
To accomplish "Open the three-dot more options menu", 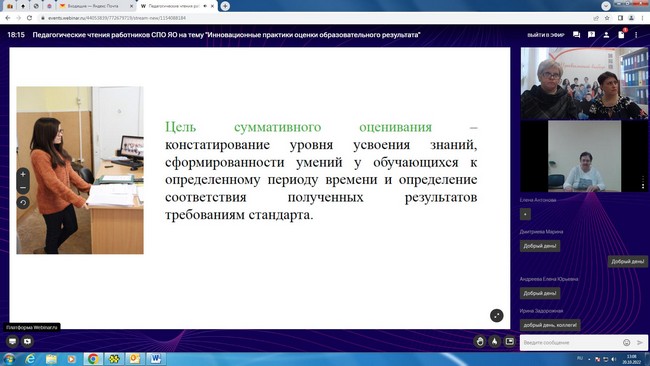I will [x=636, y=35].
